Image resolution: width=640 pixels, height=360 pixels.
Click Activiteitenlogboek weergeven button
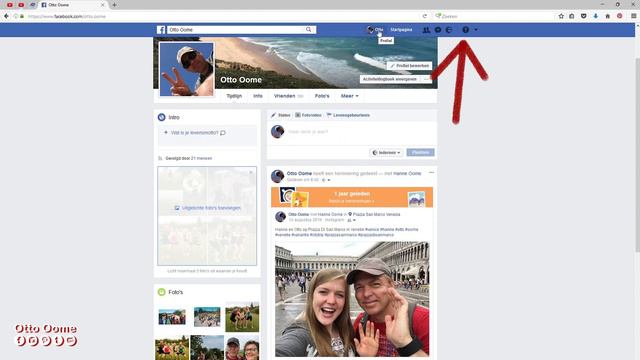click(x=390, y=79)
